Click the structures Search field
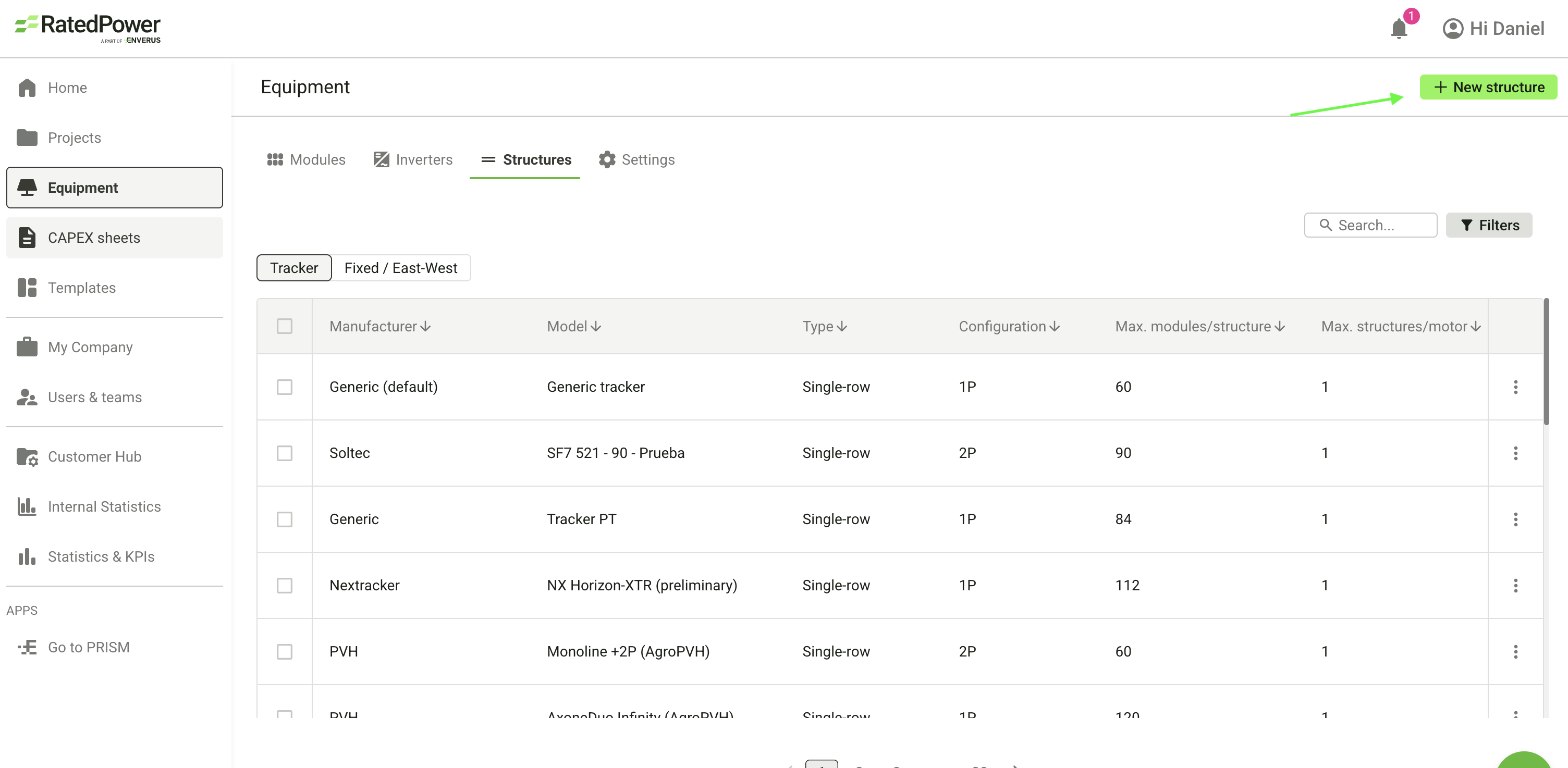Screen dimensions: 1568x768 (x=1370, y=225)
